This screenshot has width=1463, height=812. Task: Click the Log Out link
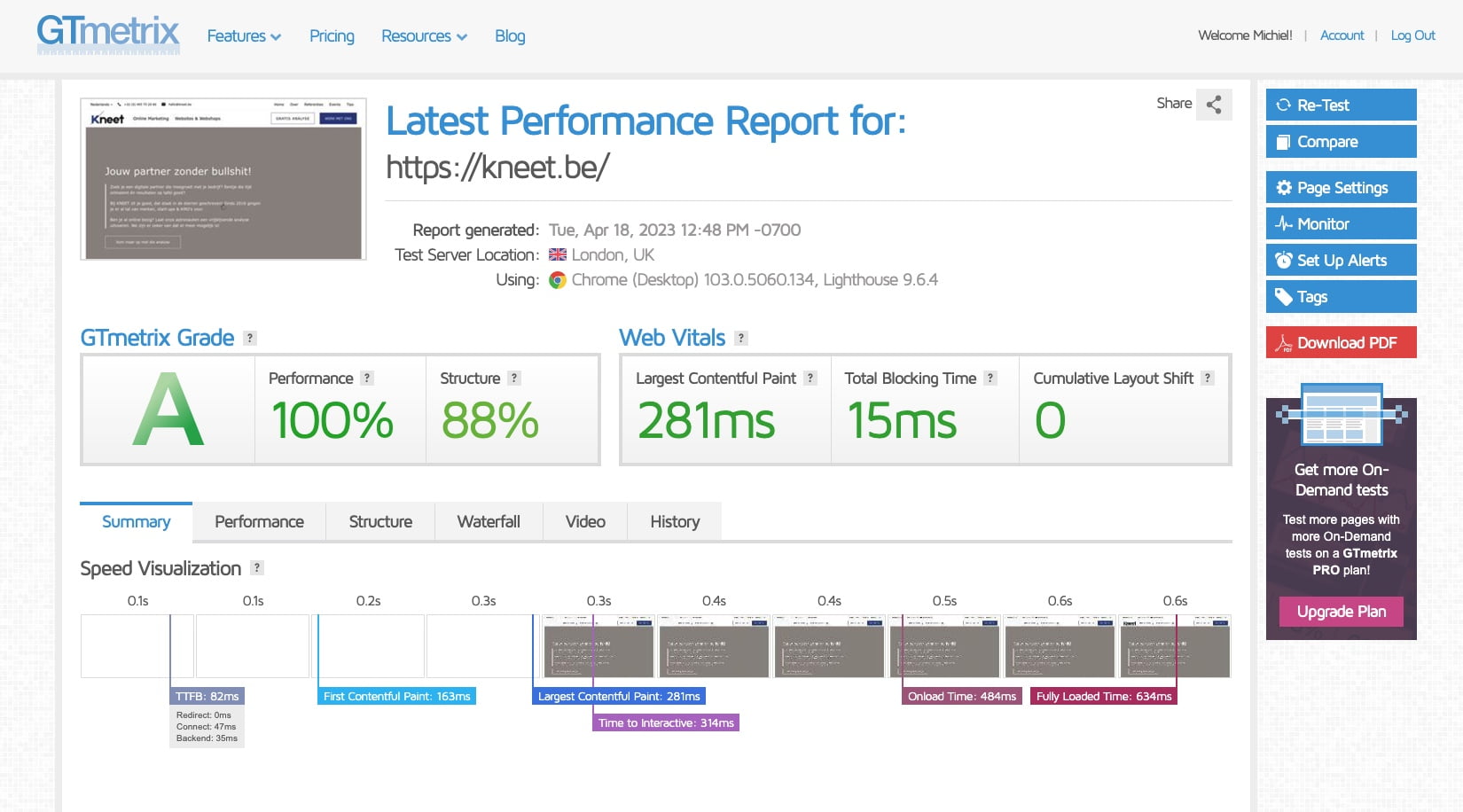pos(1413,35)
